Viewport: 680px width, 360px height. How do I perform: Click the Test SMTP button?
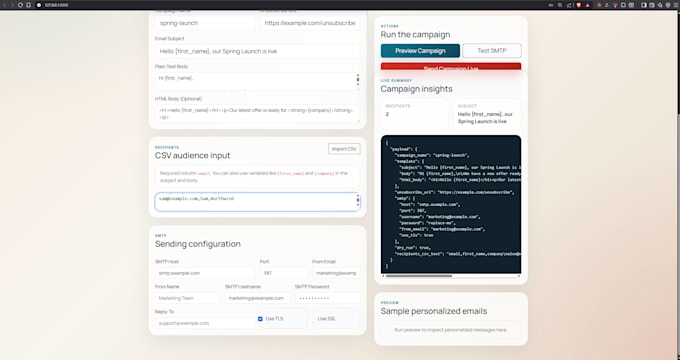pyautogui.click(x=492, y=51)
